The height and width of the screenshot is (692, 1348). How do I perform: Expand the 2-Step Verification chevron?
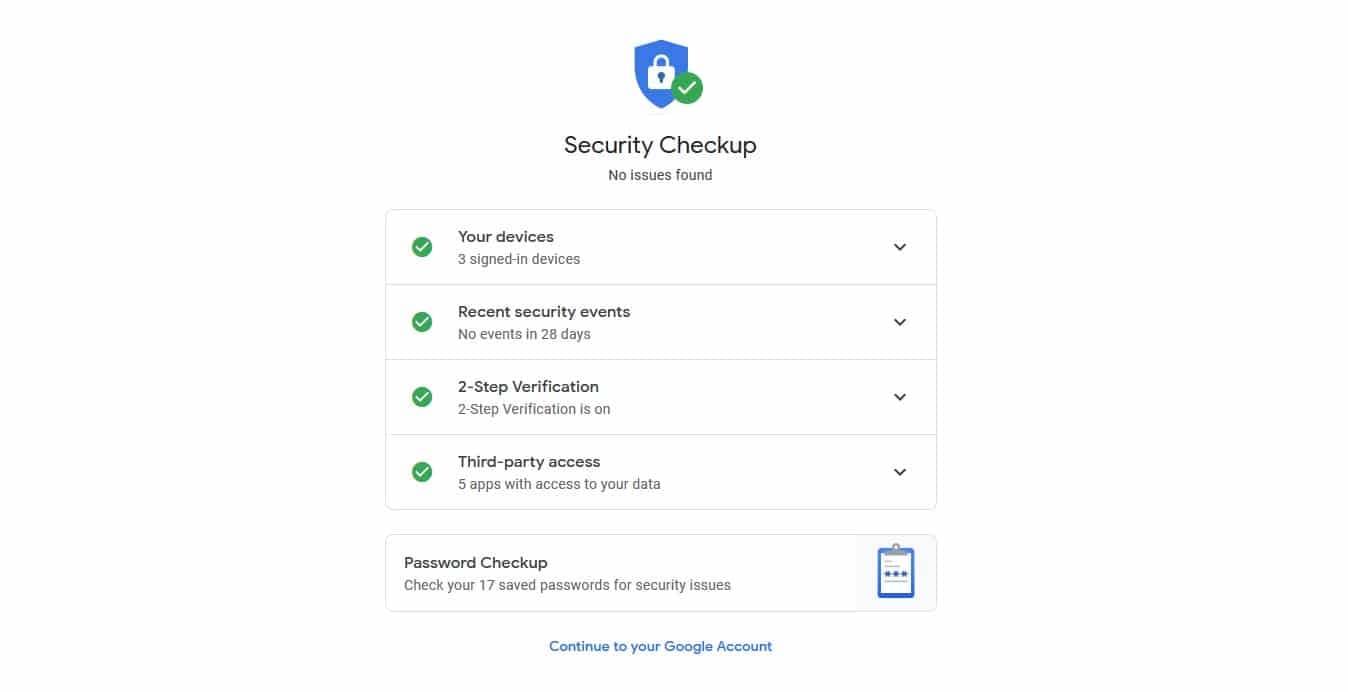click(x=900, y=397)
